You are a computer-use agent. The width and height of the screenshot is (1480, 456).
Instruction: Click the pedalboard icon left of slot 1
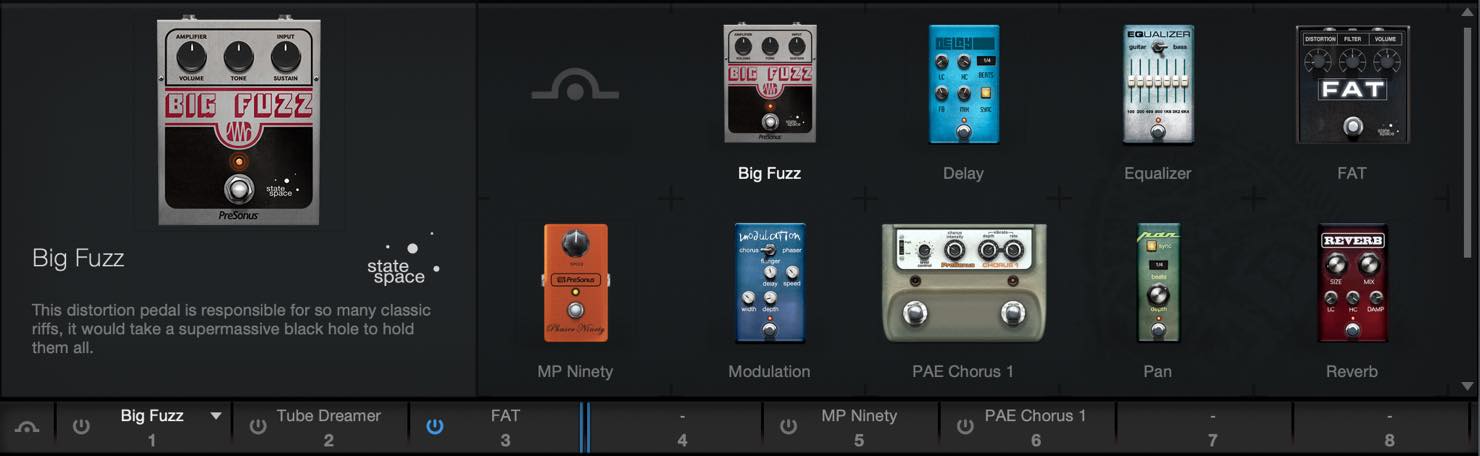click(x=27, y=427)
